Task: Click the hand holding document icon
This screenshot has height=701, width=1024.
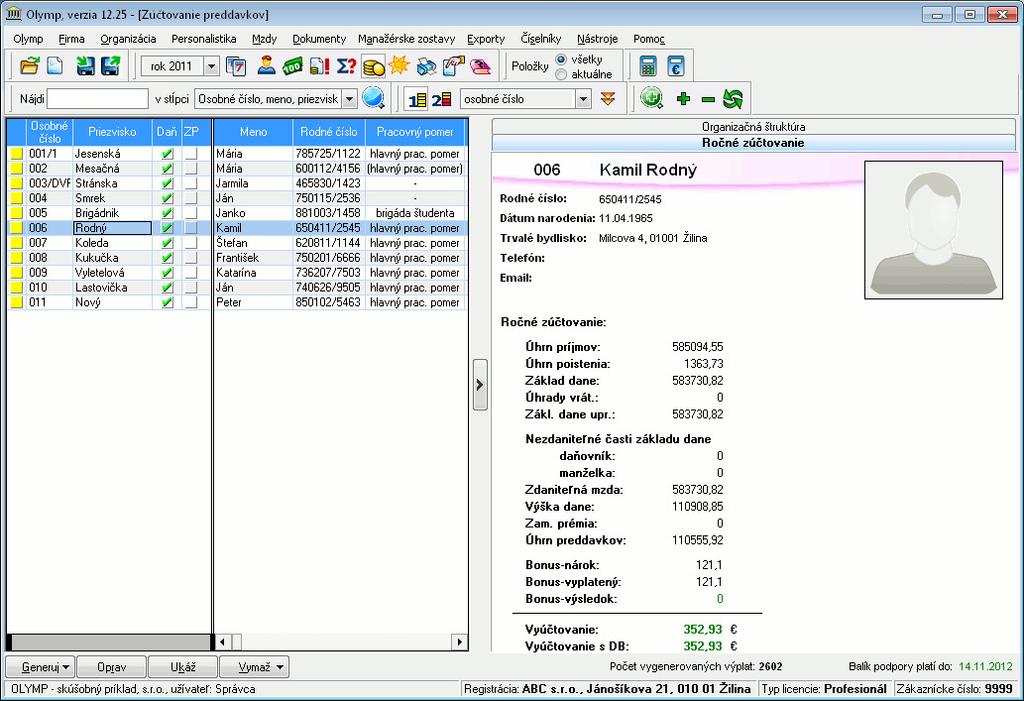Action: [x=453, y=66]
